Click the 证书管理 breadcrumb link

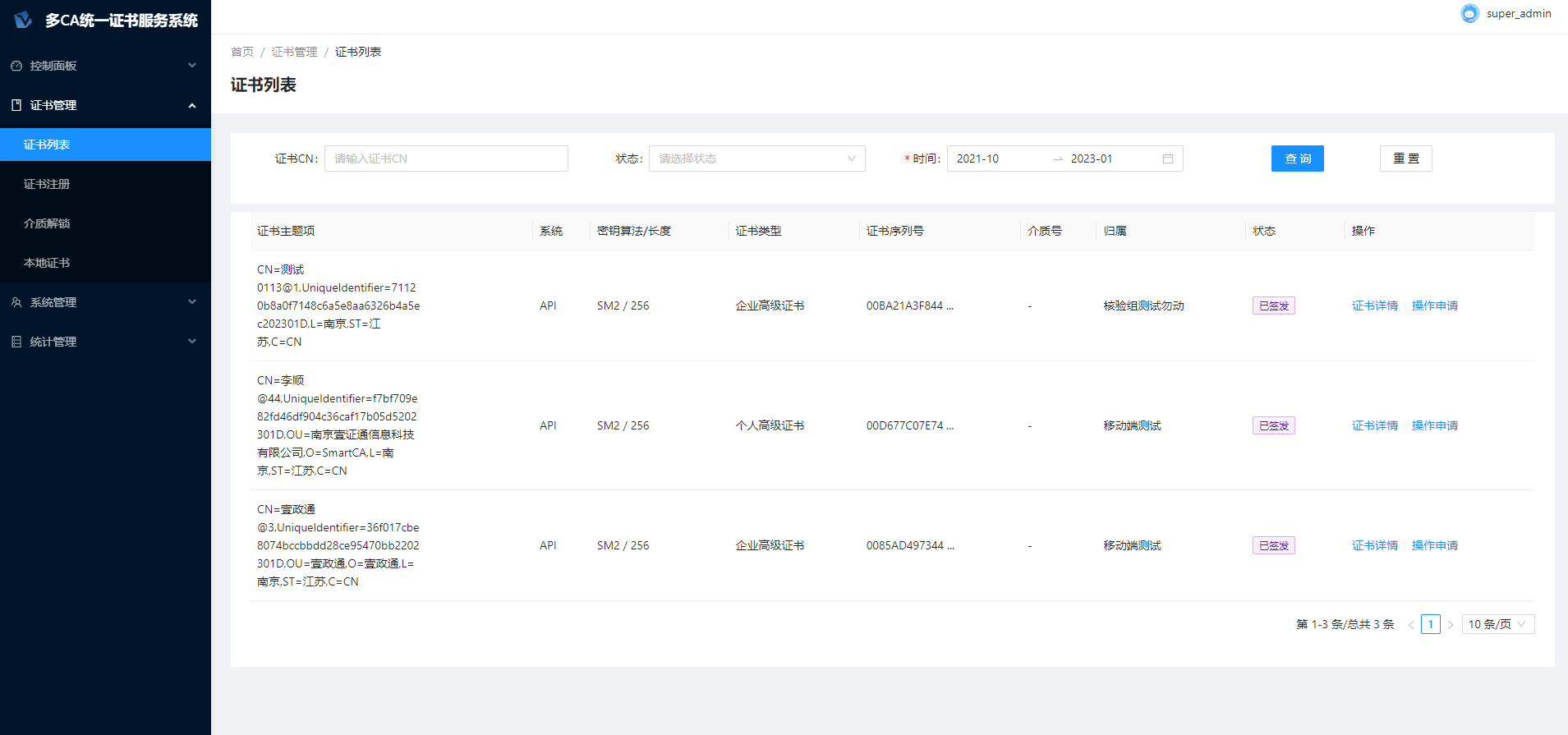(x=294, y=52)
